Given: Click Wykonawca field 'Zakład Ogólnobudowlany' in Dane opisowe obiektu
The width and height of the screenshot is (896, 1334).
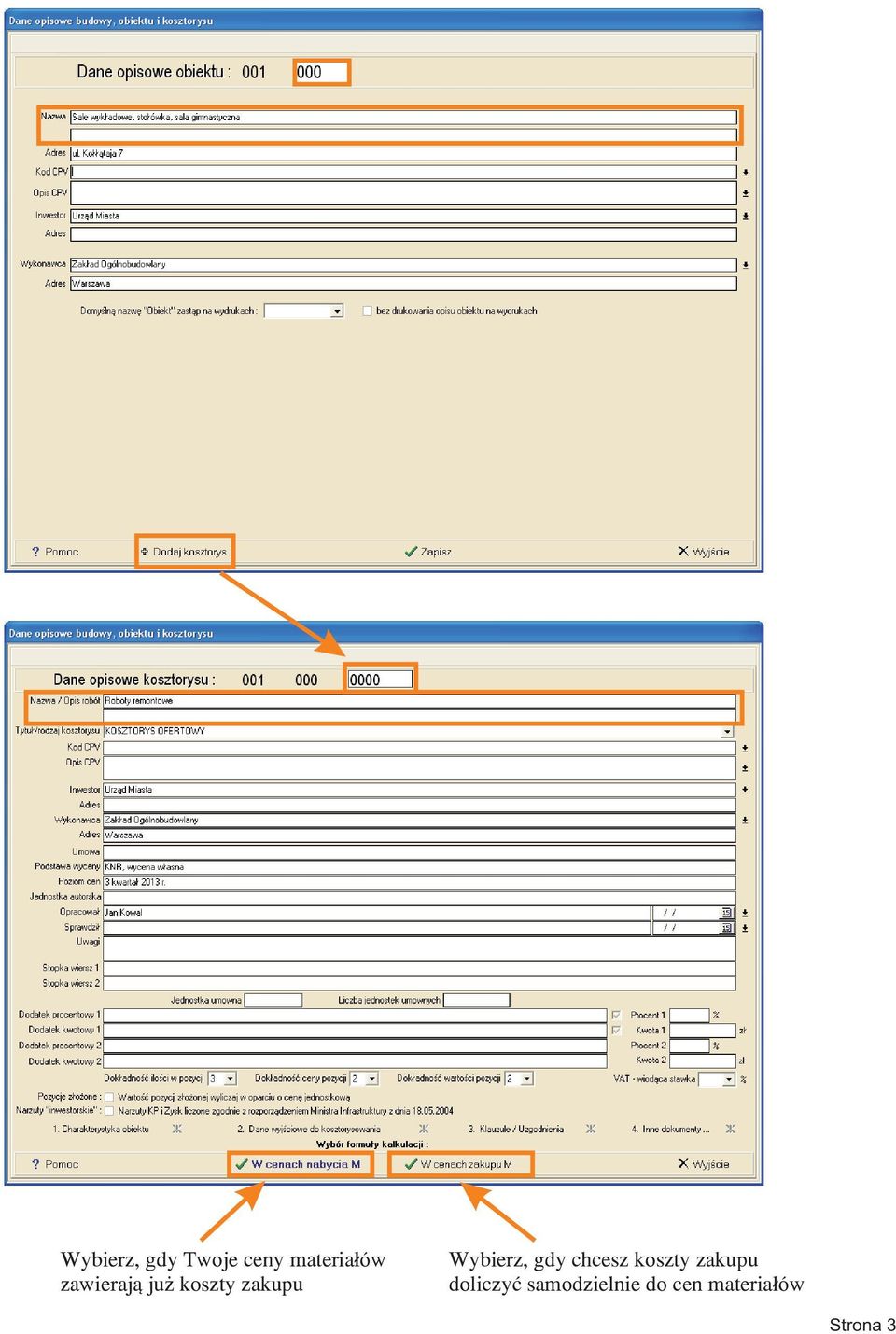Looking at the screenshot, I should point(404,265).
